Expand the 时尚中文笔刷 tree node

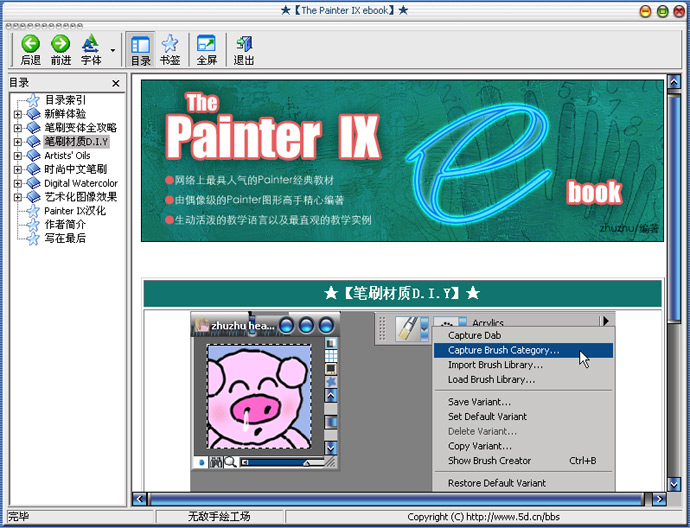click(17, 169)
